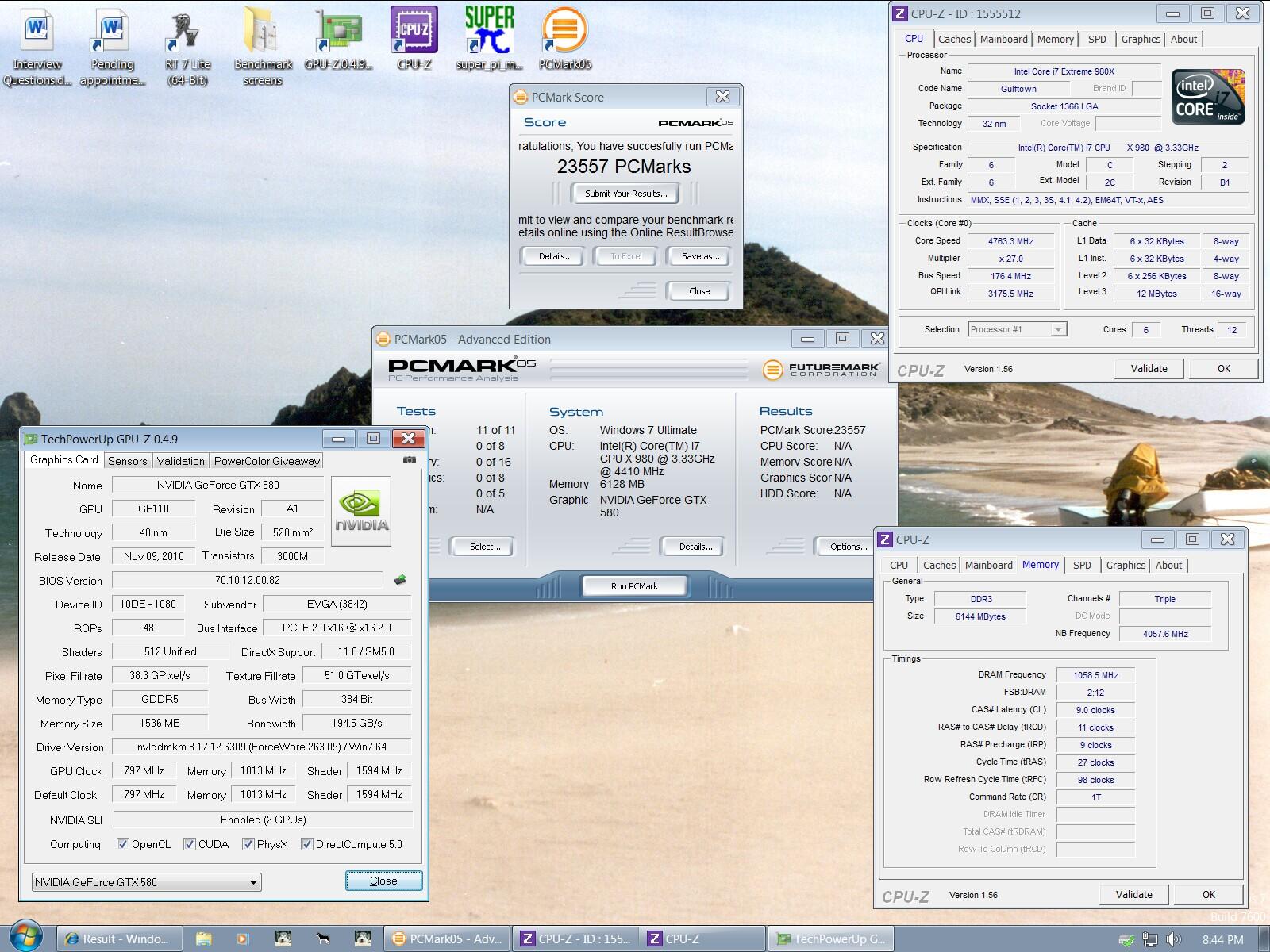This screenshot has height=952, width=1270.
Task: Switch to Result Internet Explorer taskbar button
Action: point(120,939)
